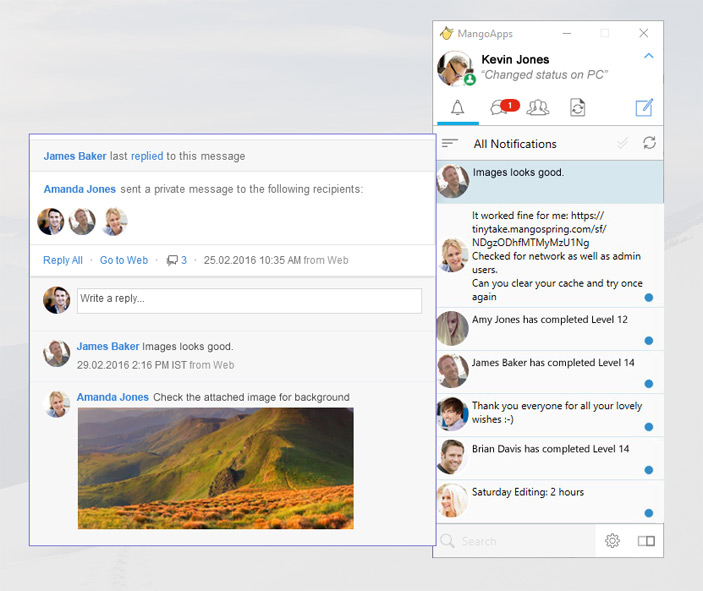Image resolution: width=703 pixels, height=591 pixels.
Task: Click unread dot on Saturday Editing notification
Action: [x=649, y=513]
